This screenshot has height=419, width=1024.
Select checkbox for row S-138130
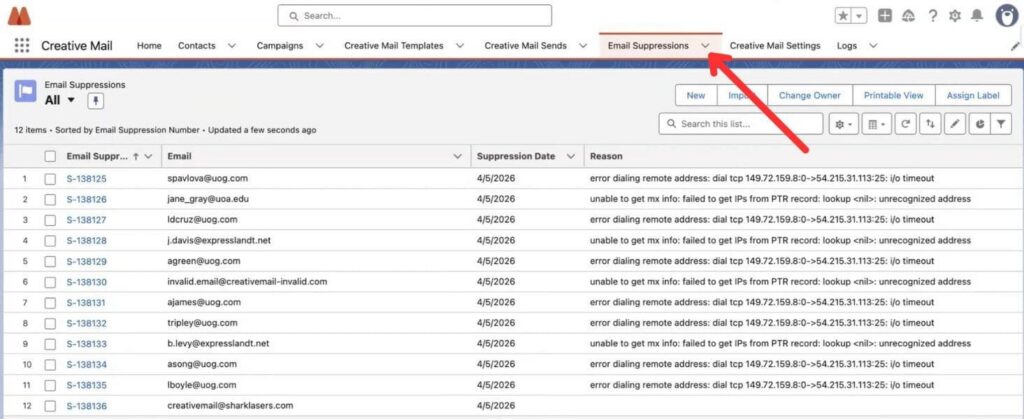click(x=50, y=283)
